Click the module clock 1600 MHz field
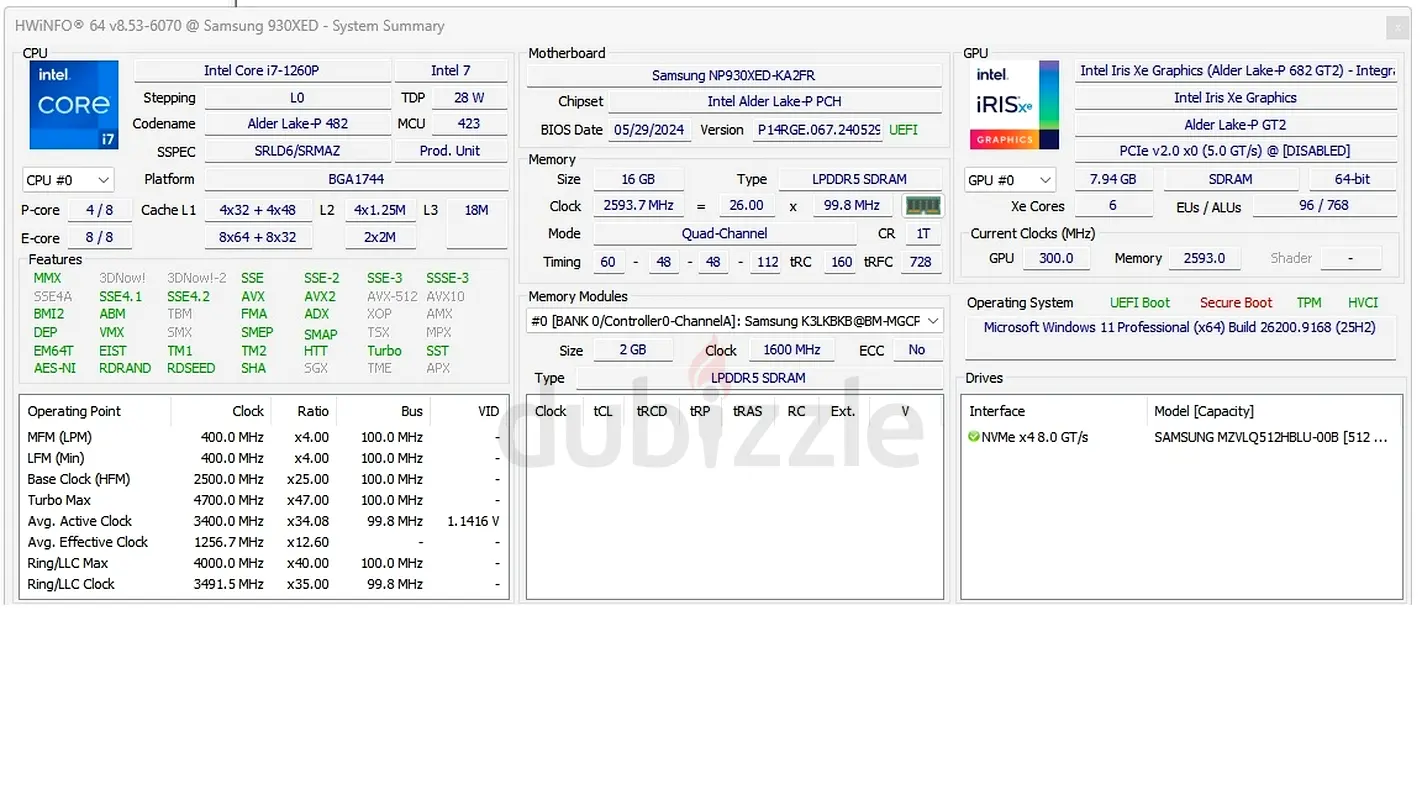1422x800 pixels. [x=792, y=350]
